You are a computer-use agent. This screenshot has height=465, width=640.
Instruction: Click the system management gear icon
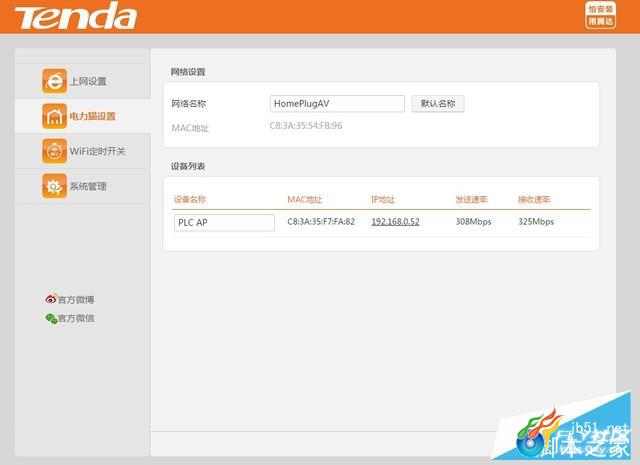pos(54,186)
